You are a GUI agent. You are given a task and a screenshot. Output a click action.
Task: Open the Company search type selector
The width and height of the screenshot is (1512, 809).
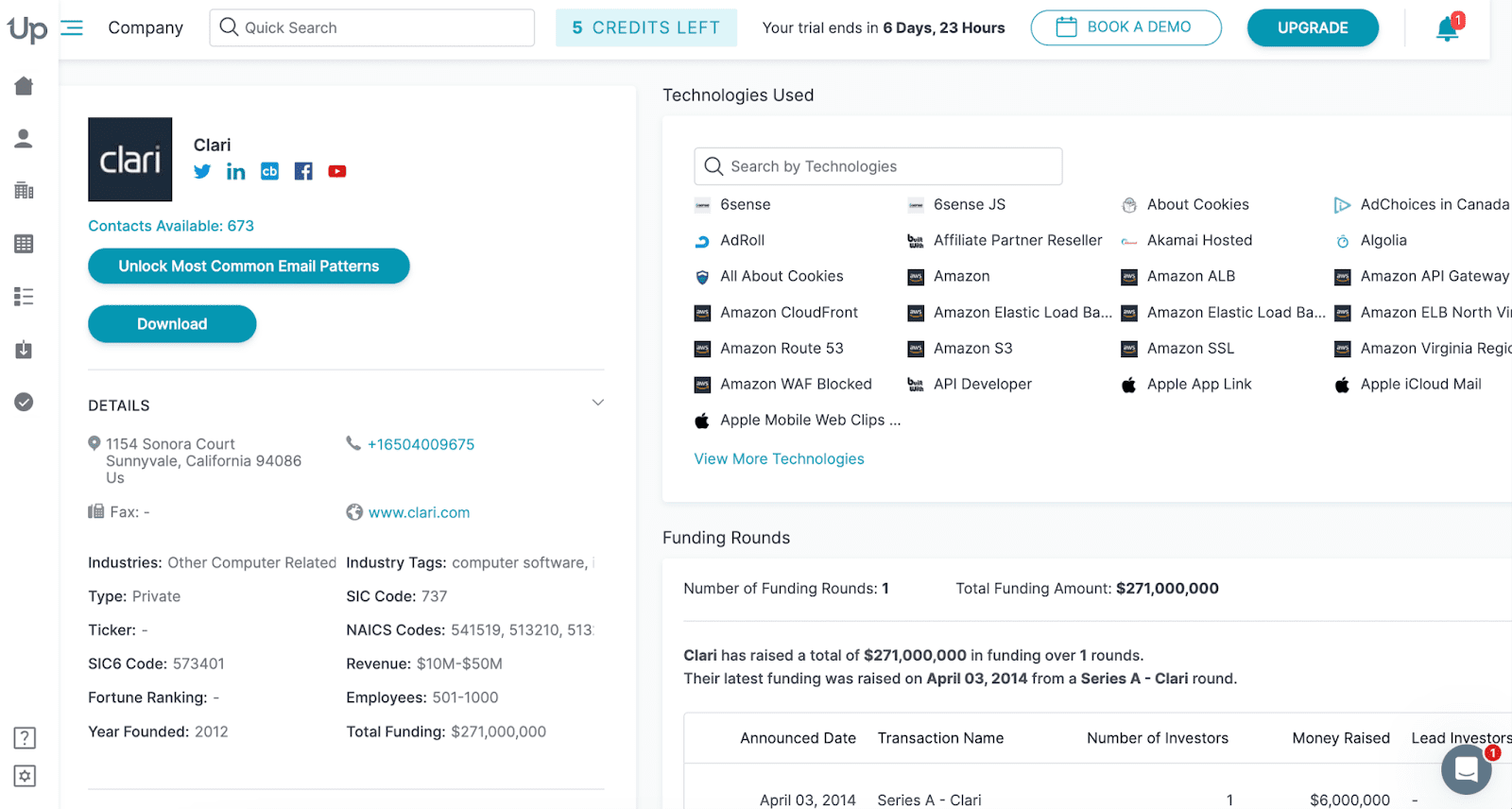point(146,27)
